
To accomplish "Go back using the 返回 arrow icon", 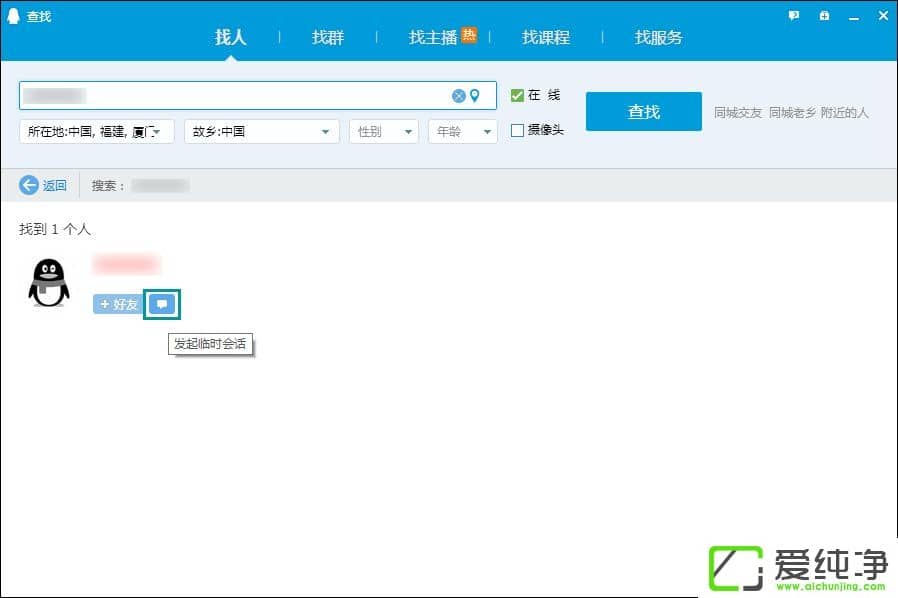I will (x=31, y=185).
